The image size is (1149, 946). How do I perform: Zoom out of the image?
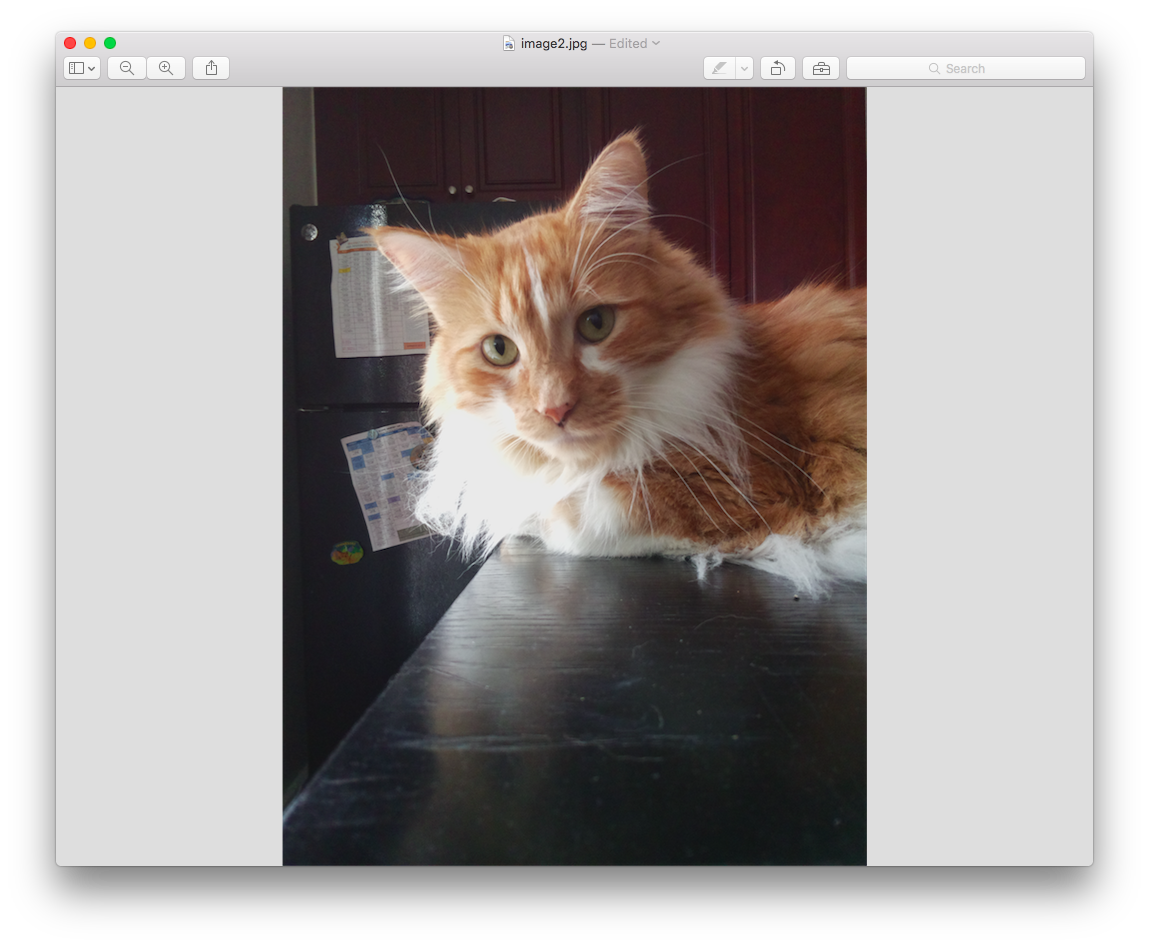coord(126,67)
